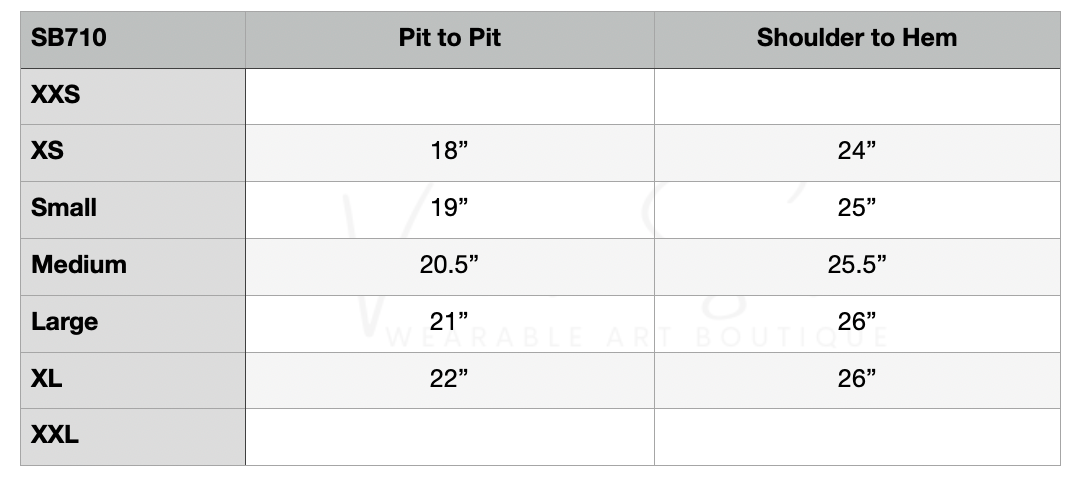Select the 24" shoulder to hem value
The image size is (1080, 478).
coord(857,152)
